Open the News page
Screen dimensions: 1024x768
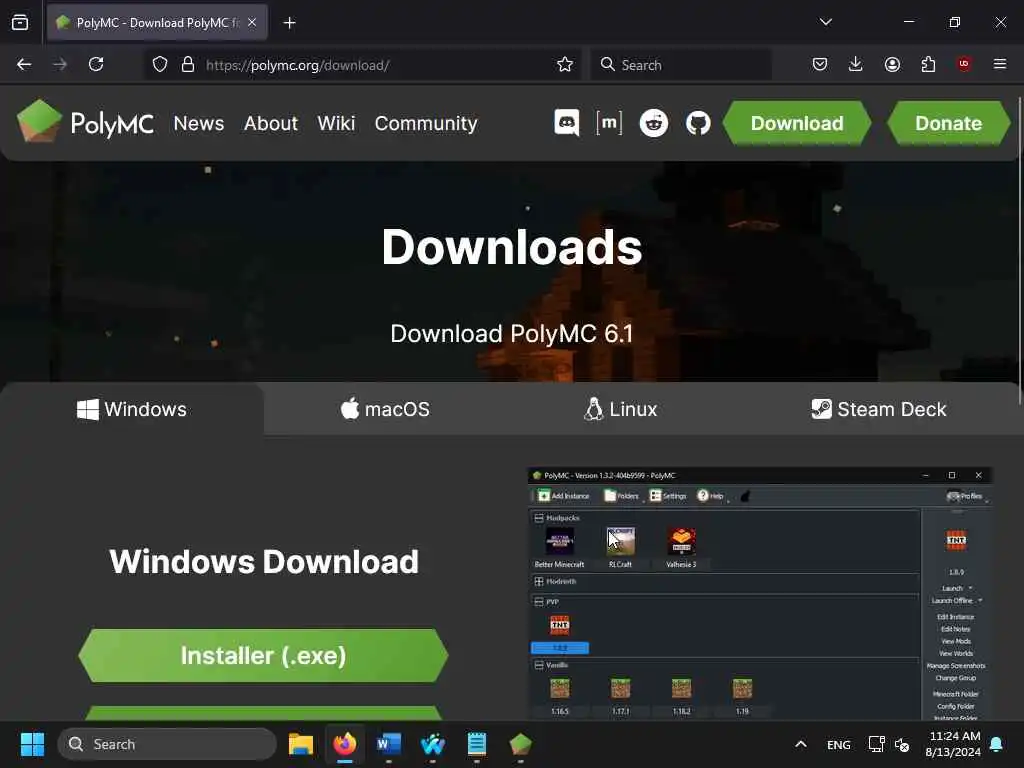coord(199,123)
